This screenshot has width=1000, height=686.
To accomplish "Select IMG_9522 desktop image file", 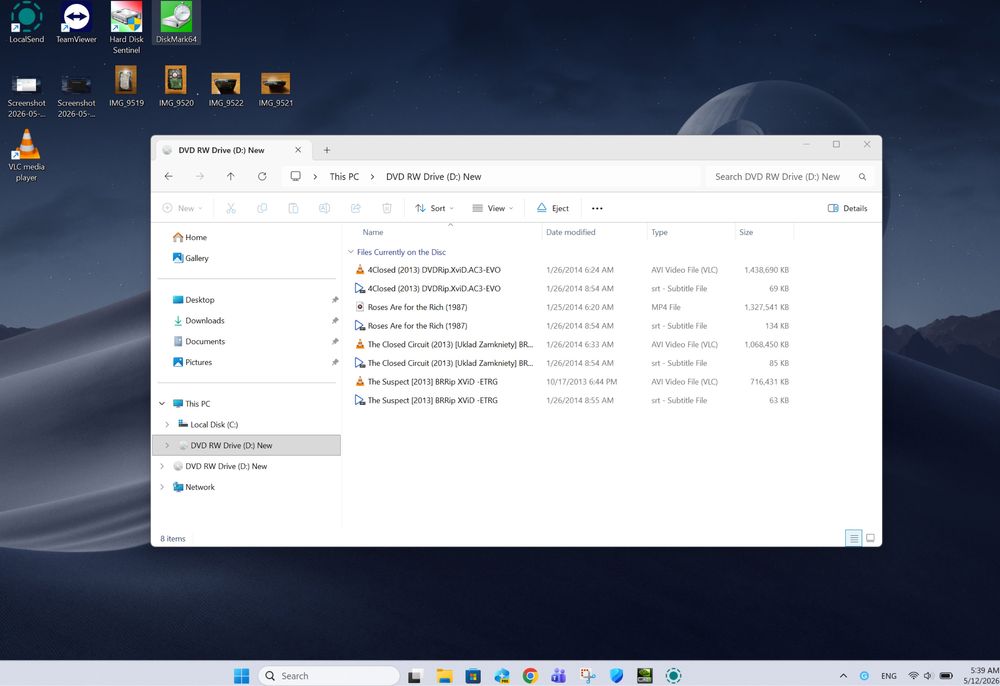I will point(226,89).
